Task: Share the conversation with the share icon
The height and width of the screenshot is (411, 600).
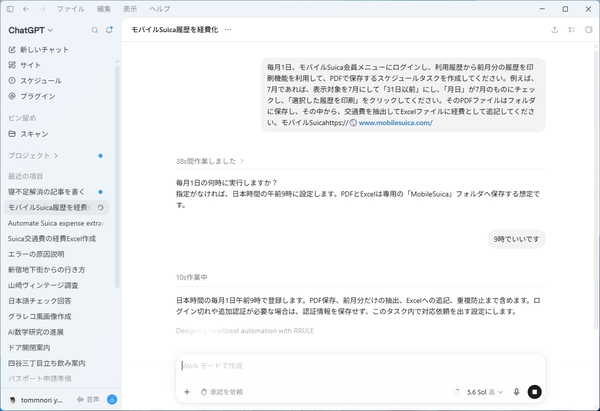Action: pos(554,30)
